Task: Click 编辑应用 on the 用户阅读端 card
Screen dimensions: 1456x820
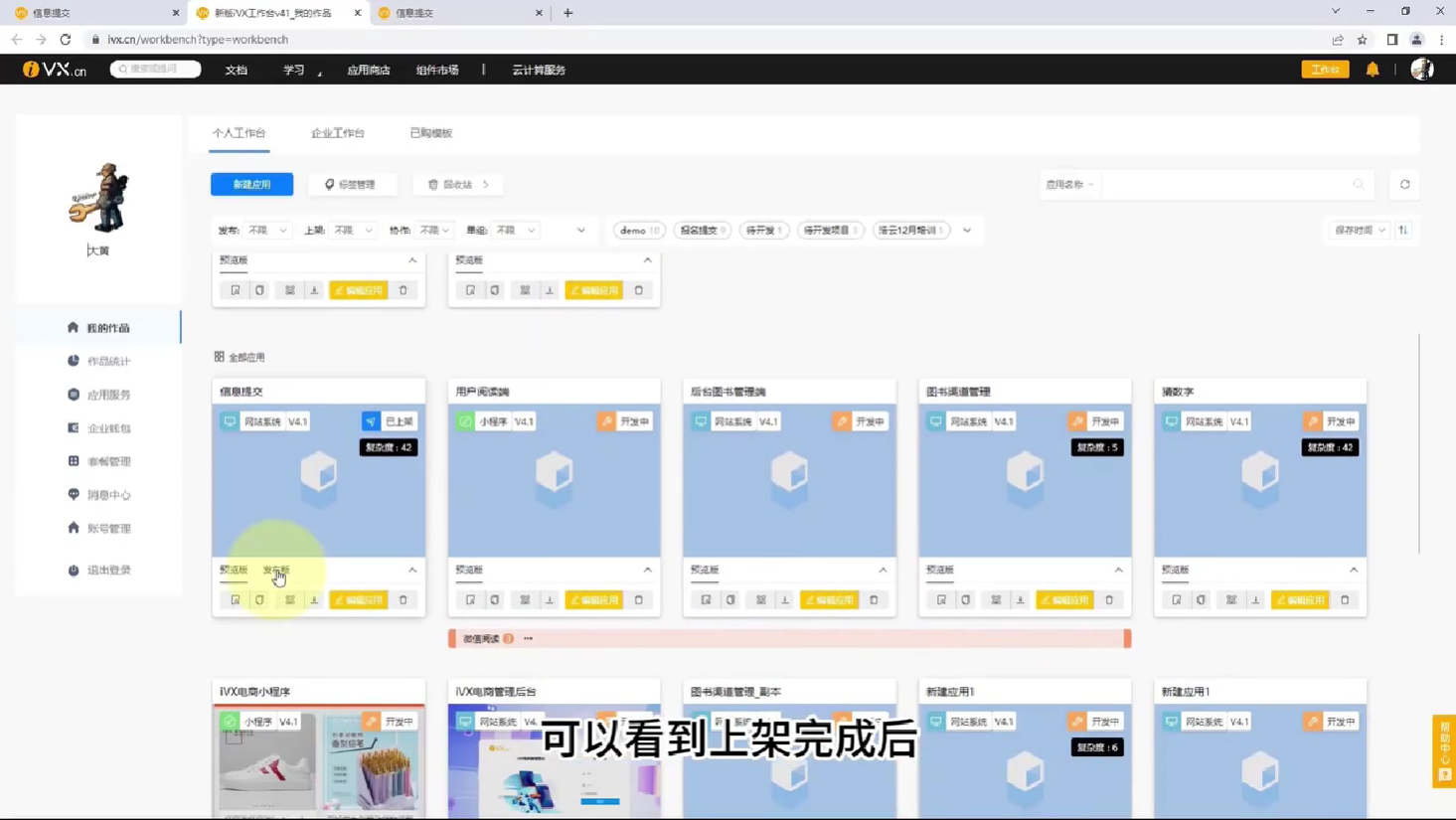Action: point(593,600)
